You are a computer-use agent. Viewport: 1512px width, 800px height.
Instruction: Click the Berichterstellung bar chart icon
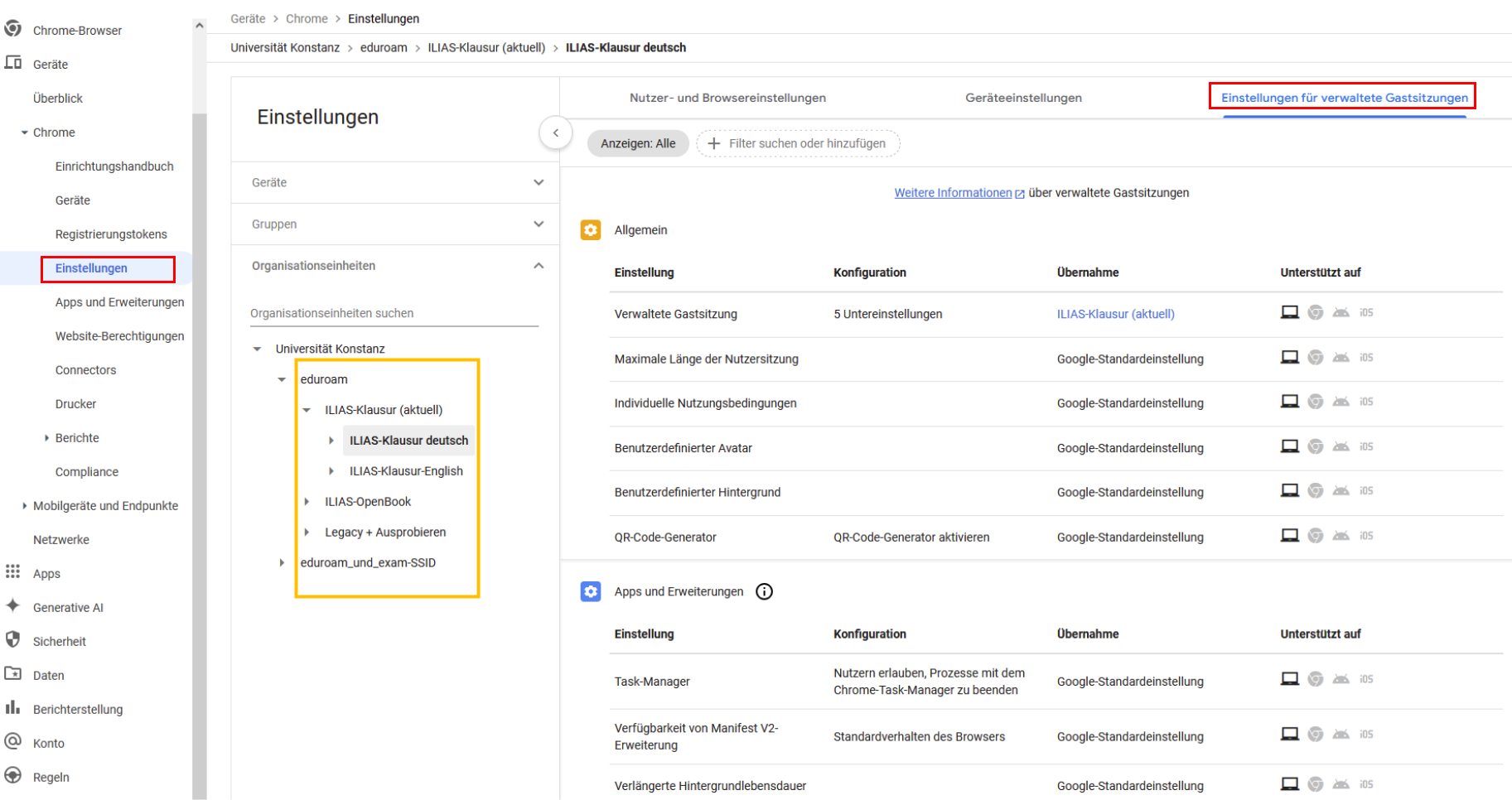[12, 708]
